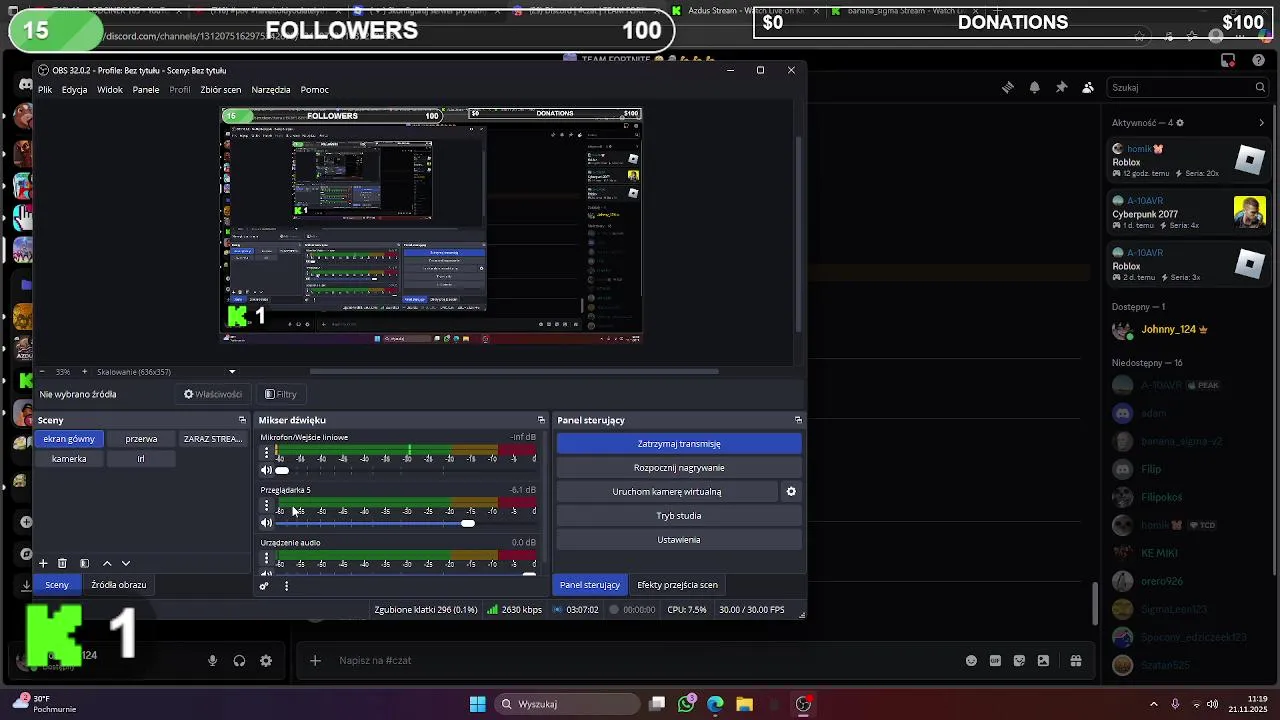This screenshot has height=720, width=1280.
Task: Click Uruchom kamerę wirtualną button
Action: (666, 491)
